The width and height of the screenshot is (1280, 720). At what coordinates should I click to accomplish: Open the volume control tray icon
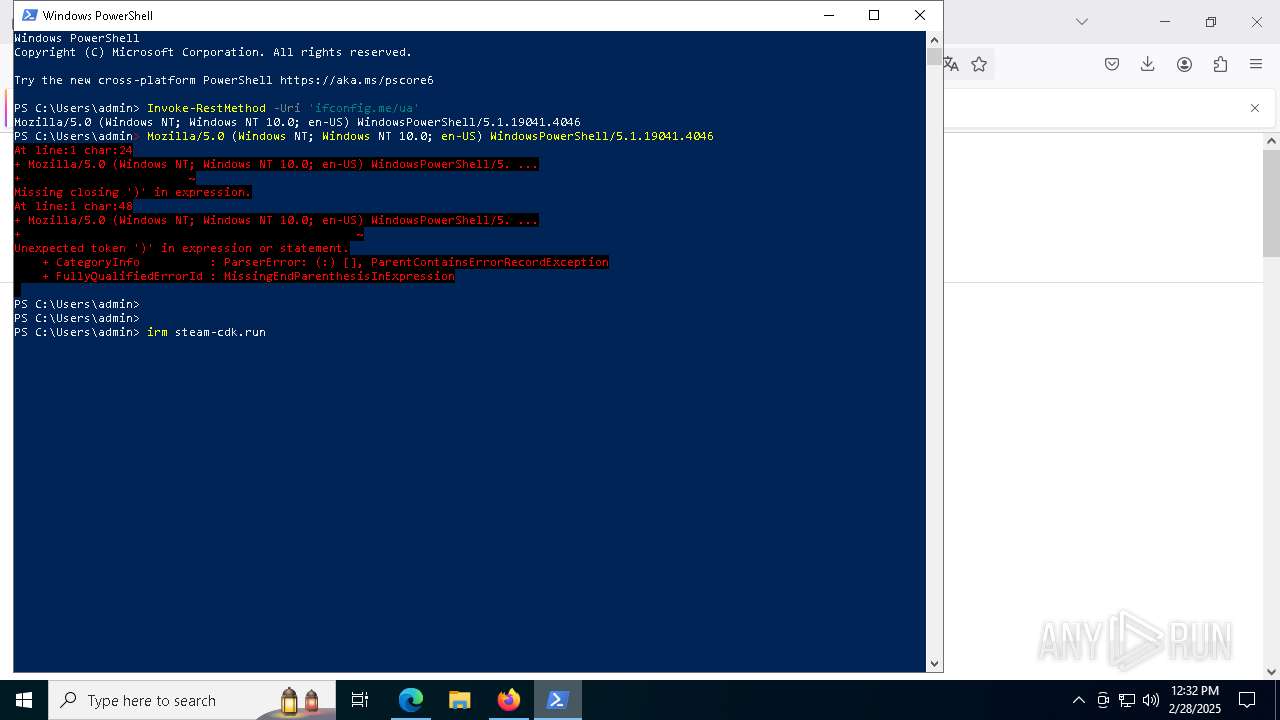tap(1151, 700)
